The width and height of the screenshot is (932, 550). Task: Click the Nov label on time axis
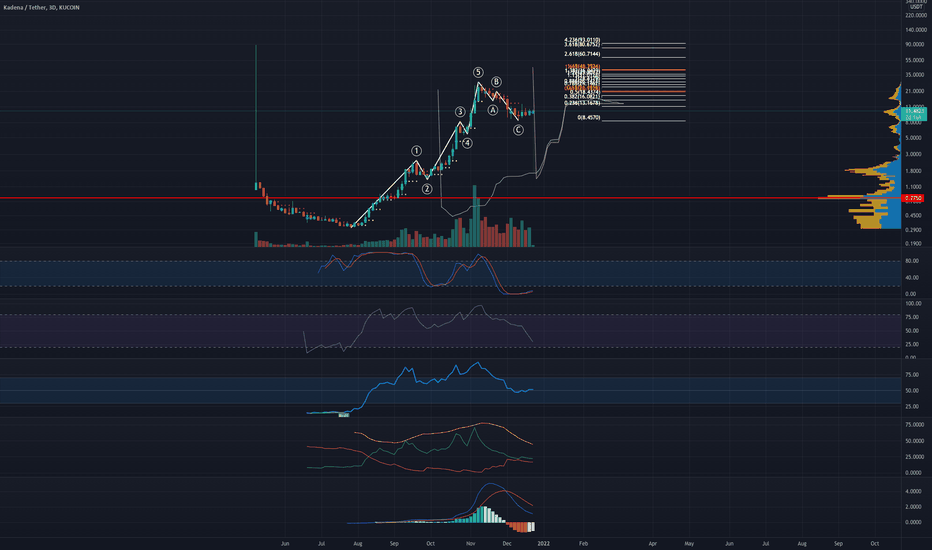click(471, 543)
